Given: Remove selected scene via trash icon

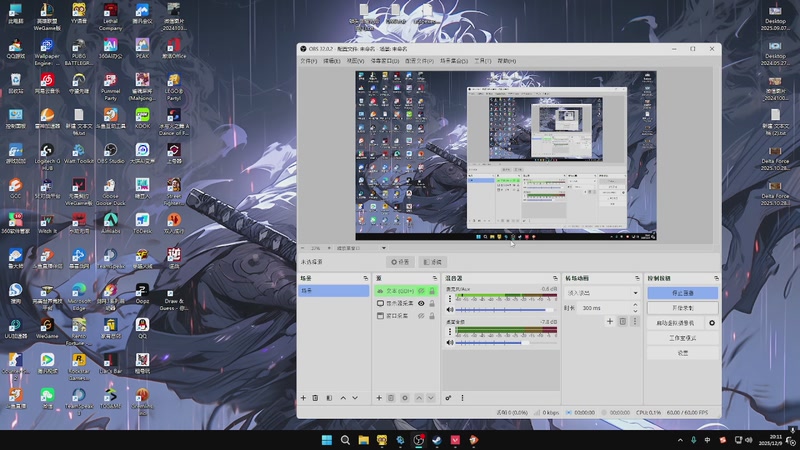Looking at the screenshot, I should [315, 398].
